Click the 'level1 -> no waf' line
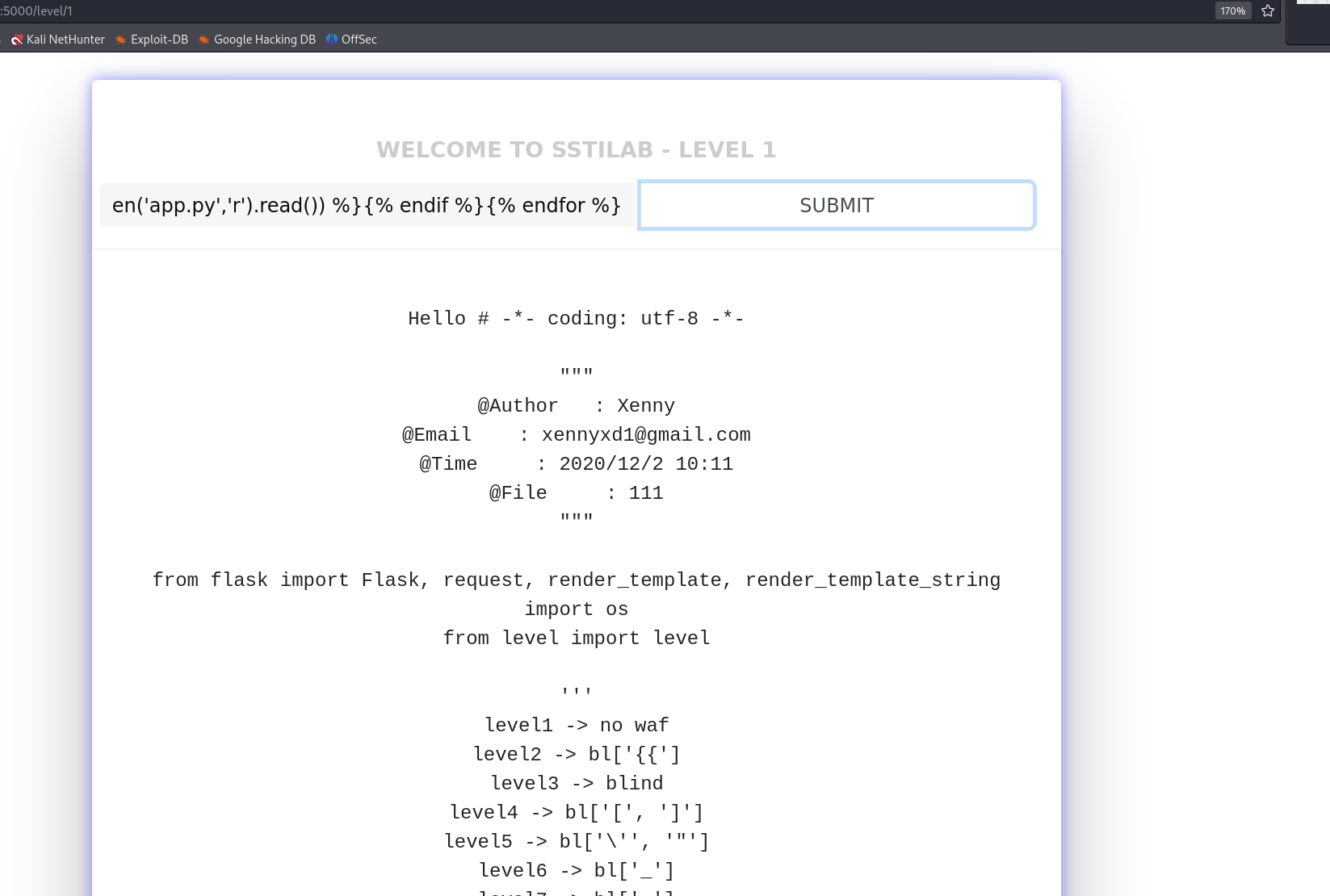The image size is (1330, 896). [x=577, y=726]
